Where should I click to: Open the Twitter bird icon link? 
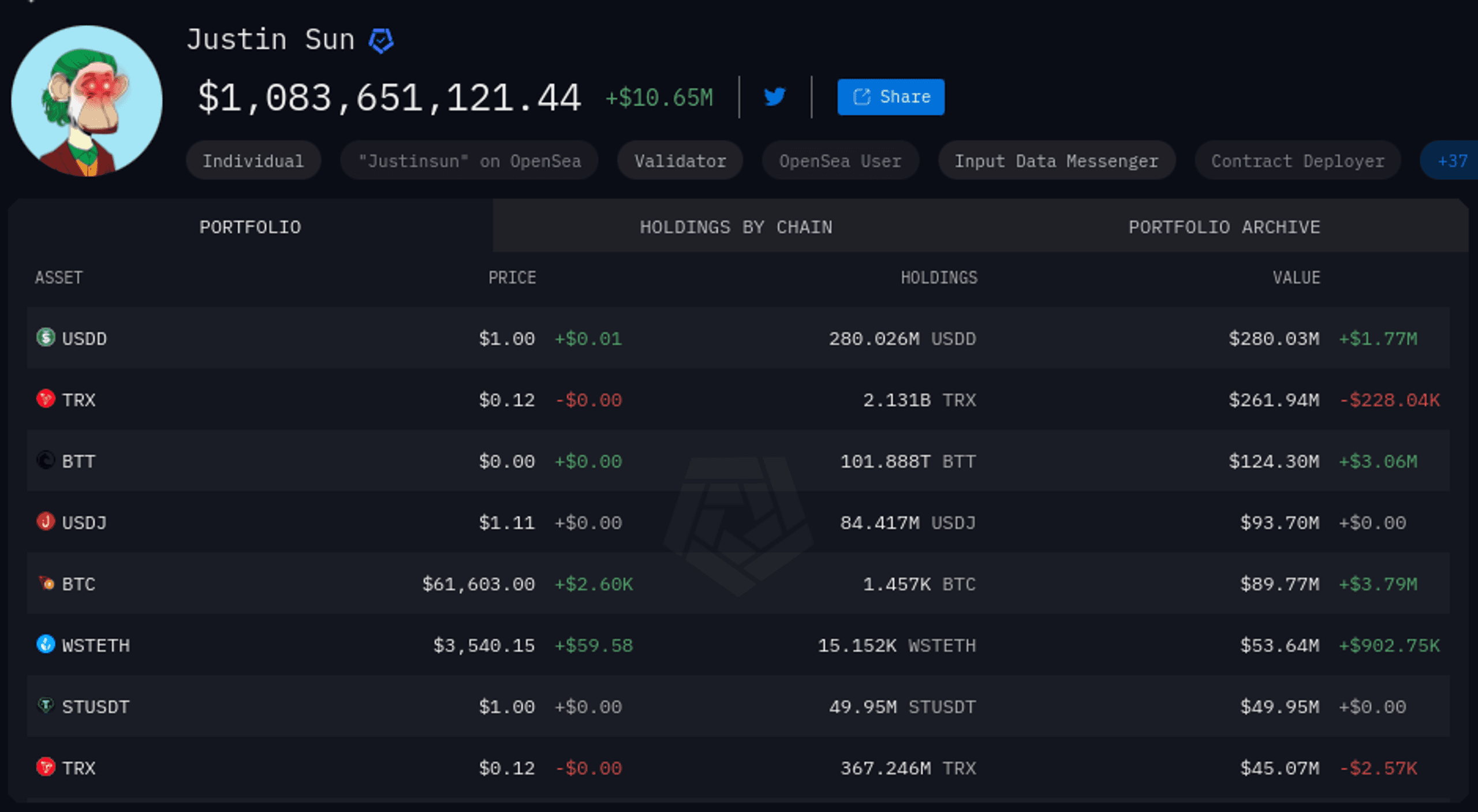[775, 96]
